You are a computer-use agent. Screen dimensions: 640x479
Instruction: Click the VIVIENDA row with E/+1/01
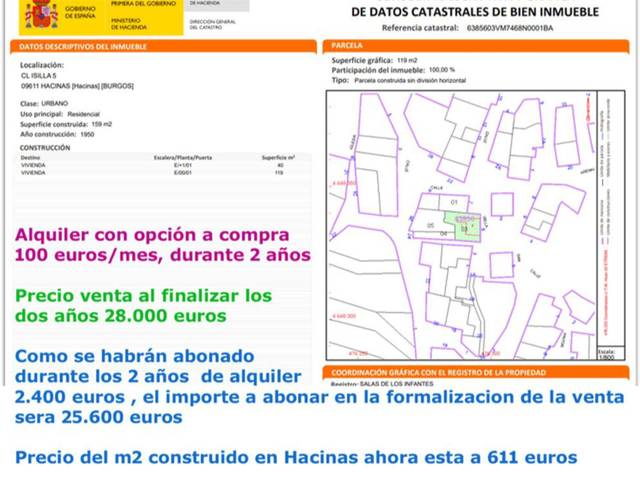tap(163, 165)
